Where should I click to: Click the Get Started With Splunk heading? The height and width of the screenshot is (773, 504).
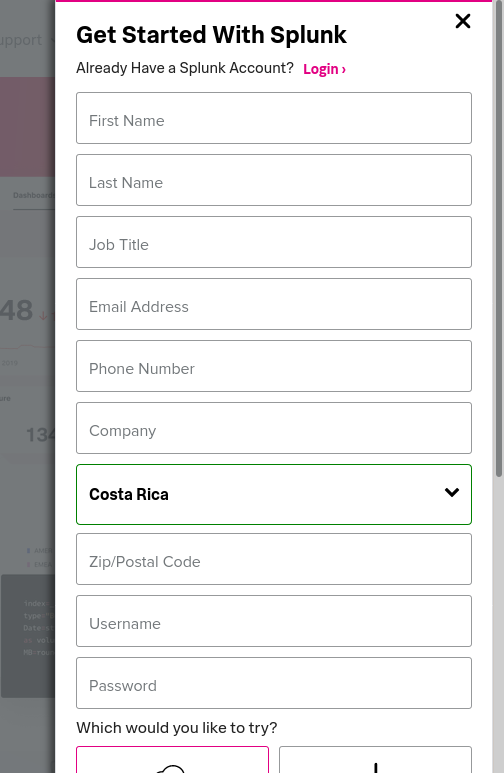(x=211, y=35)
